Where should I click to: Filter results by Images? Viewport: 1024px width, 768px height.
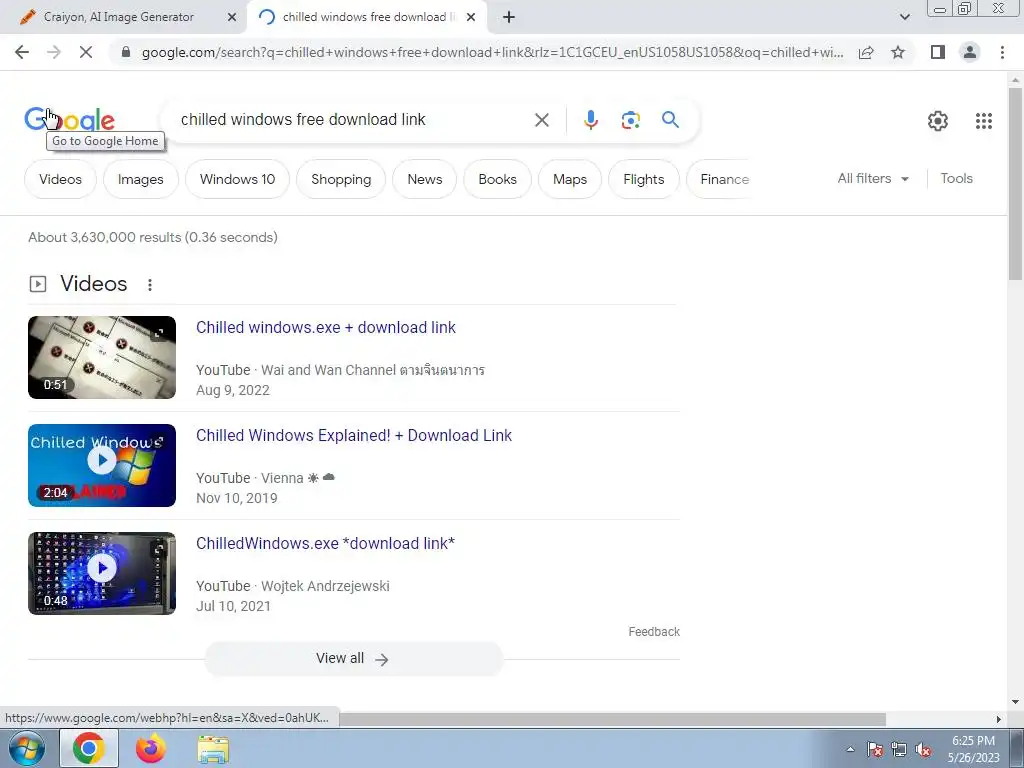tap(140, 179)
